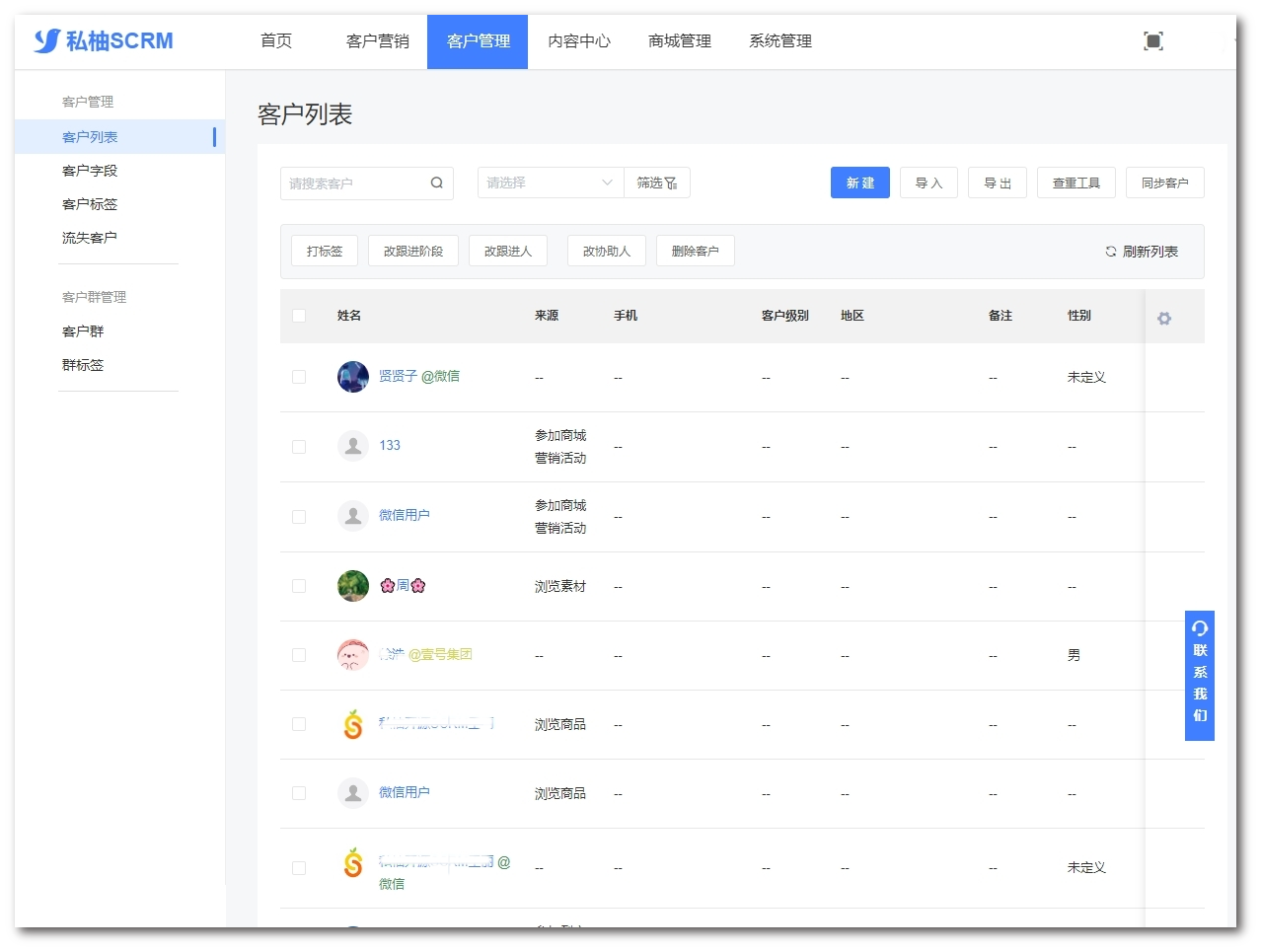The height and width of the screenshot is (952, 1261).
Task: Click the fullscreen icon in top bar
Action: tap(1152, 40)
